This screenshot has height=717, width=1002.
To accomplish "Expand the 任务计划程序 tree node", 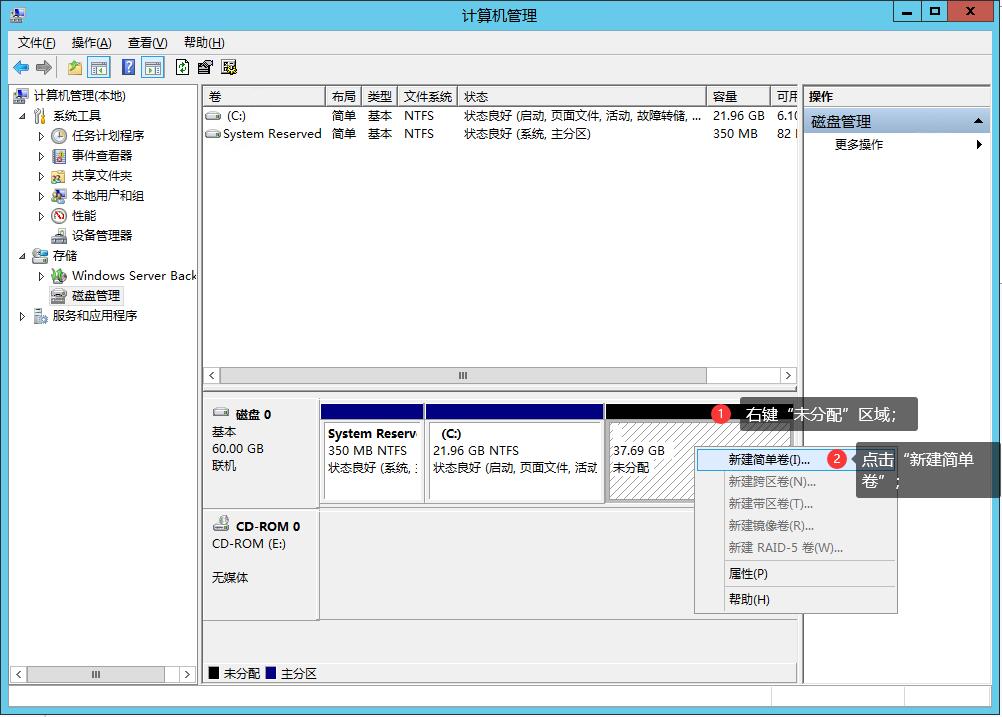I will click(41, 136).
